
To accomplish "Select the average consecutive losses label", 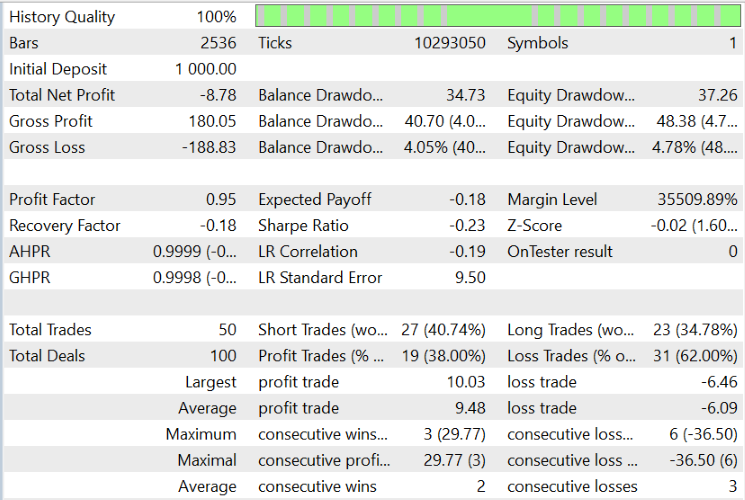I will point(572,486).
